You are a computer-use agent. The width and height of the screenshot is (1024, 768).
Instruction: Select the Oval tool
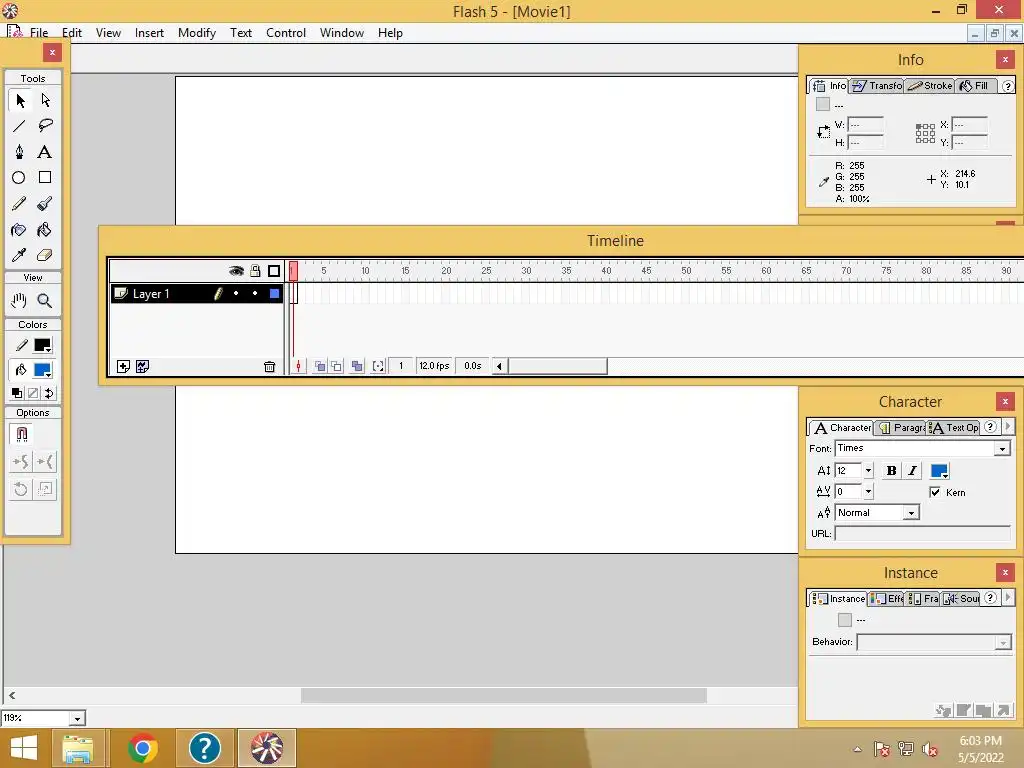[x=20, y=178]
